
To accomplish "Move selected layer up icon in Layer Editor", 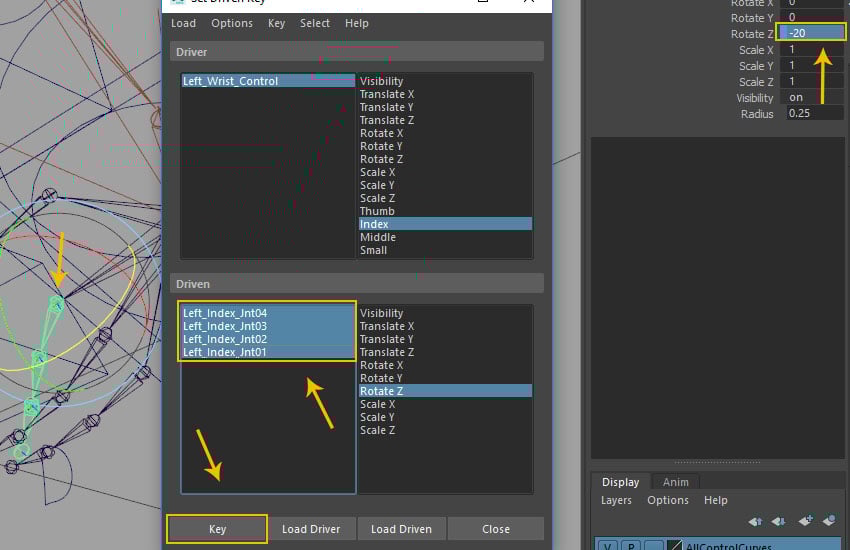I will (755, 521).
